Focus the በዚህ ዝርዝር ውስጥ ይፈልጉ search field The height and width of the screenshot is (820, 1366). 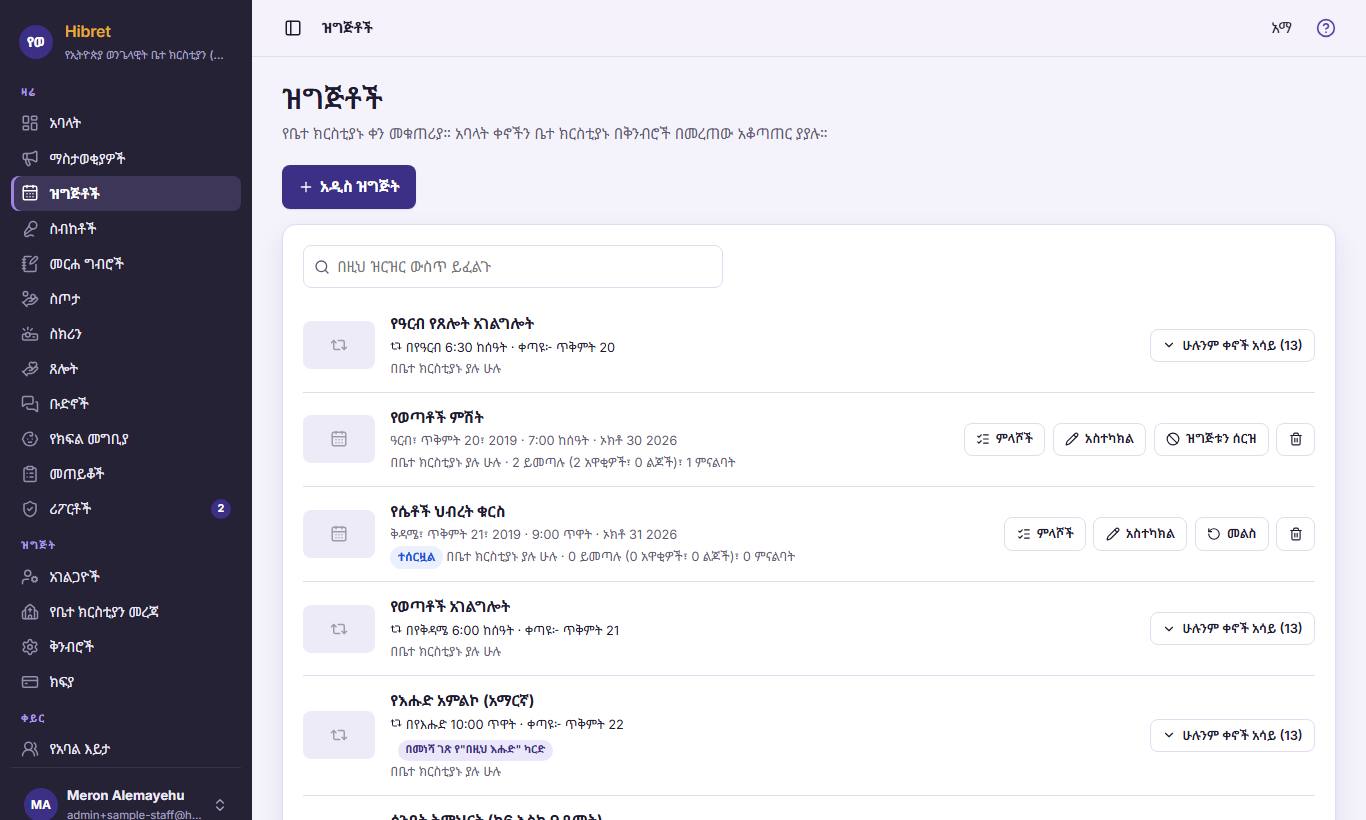pyautogui.click(x=513, y=267)
